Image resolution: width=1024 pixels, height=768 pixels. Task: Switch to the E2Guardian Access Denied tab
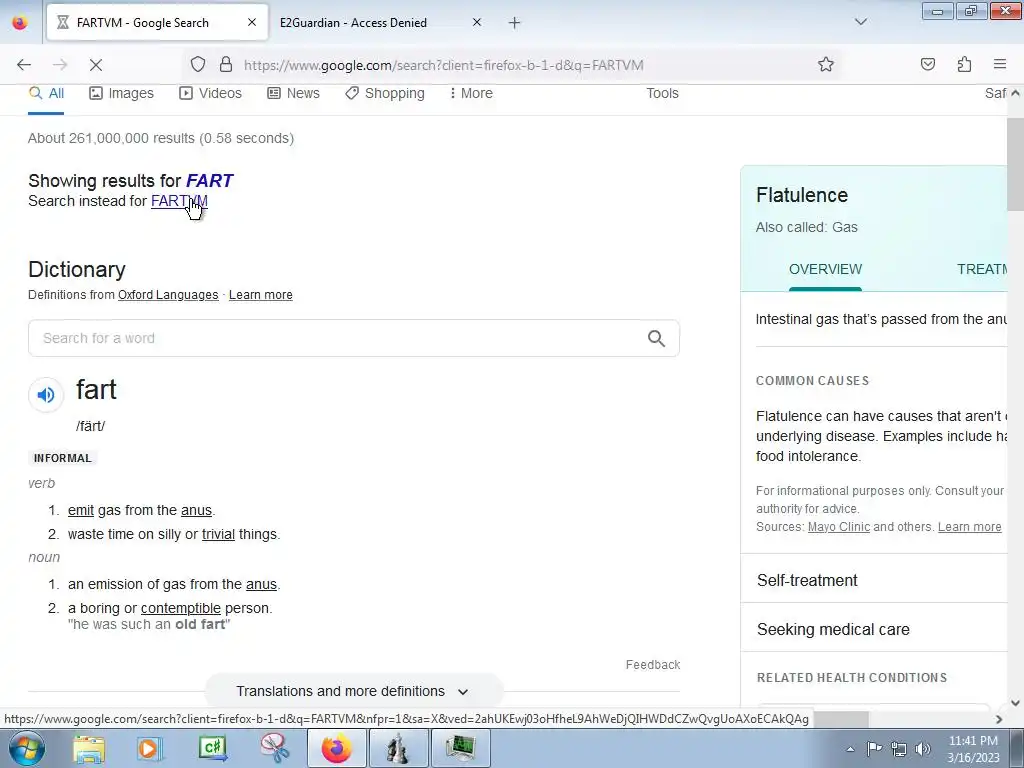(x=353, y=23)
